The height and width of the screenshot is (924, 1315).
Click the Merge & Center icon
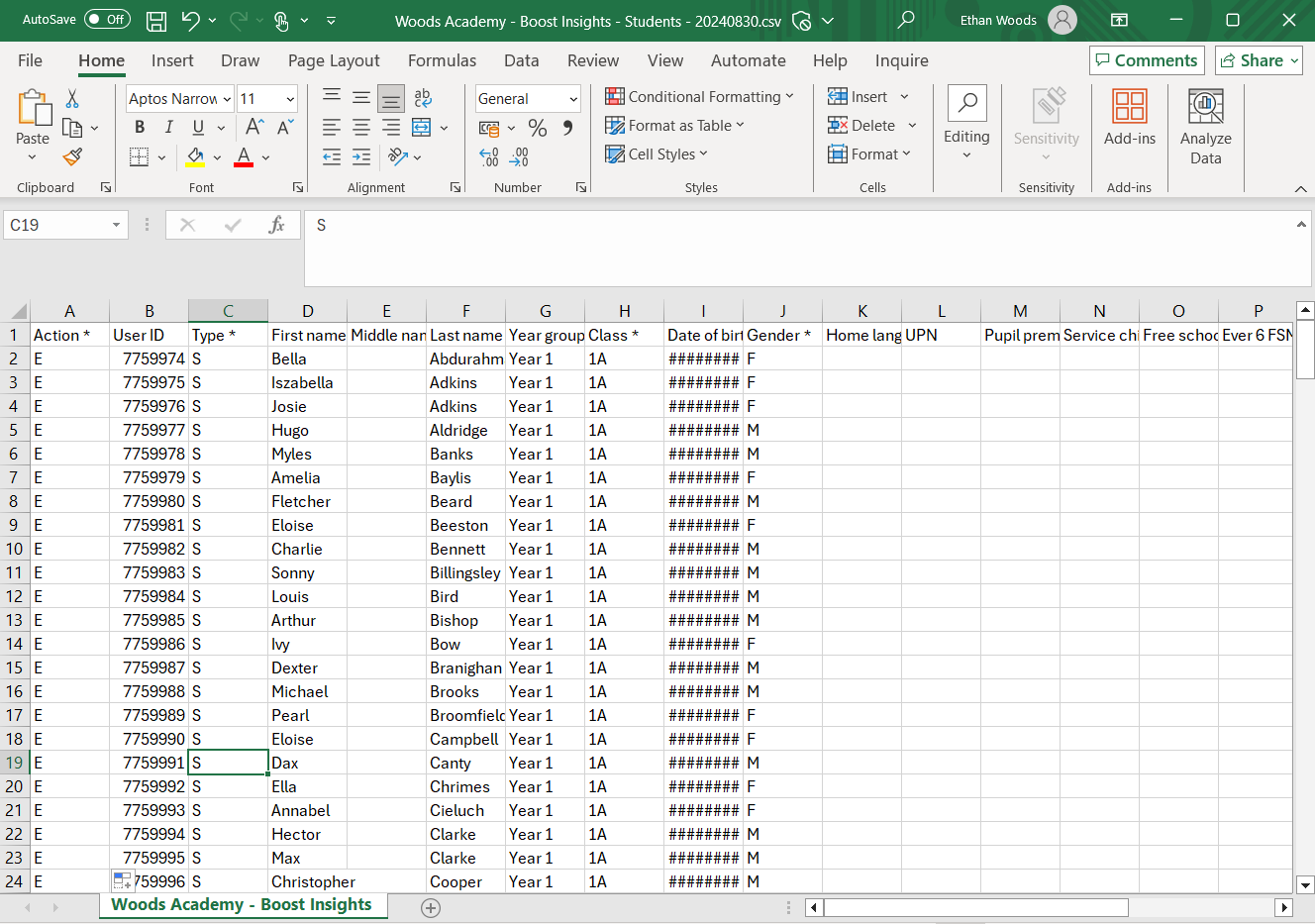pos(422,127)
